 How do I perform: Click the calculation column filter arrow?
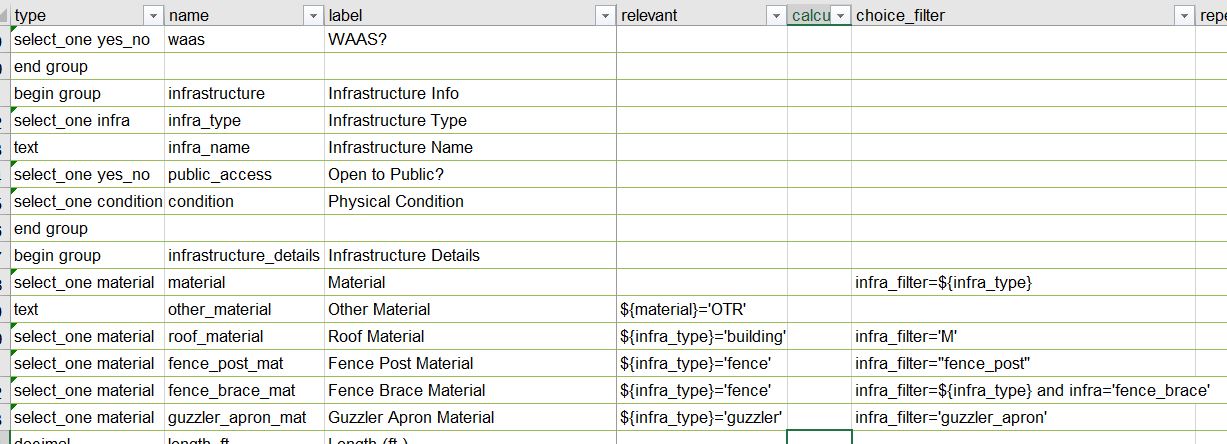point(841,16)
